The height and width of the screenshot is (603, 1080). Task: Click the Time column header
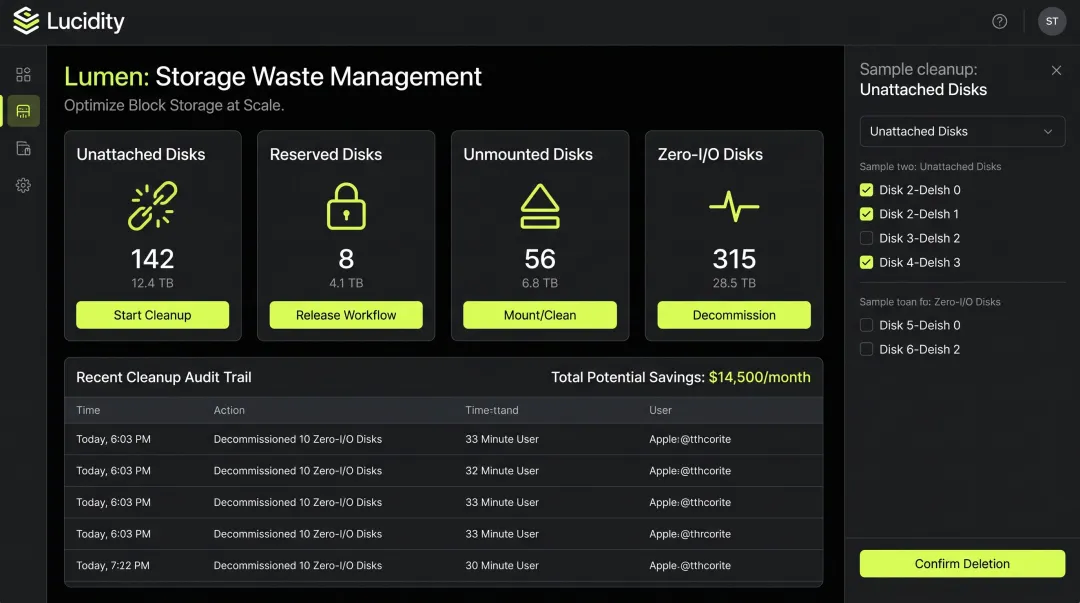click(x=88, y=410)
